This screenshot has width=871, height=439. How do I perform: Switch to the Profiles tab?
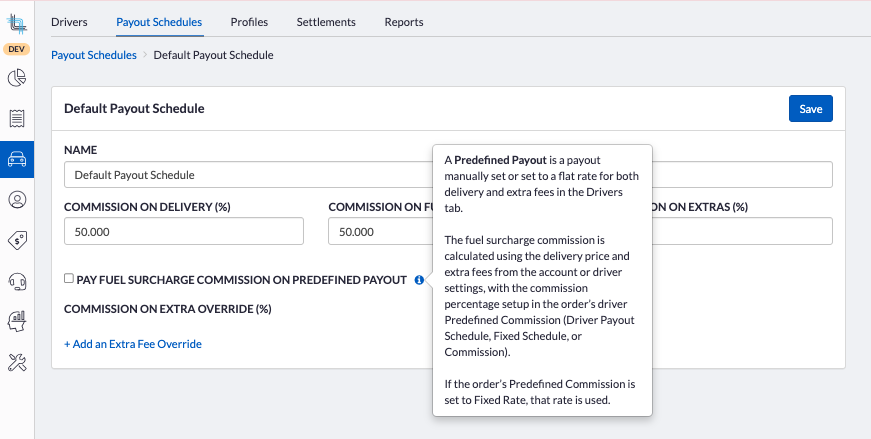pyautogui.click(x=249, y=22)
